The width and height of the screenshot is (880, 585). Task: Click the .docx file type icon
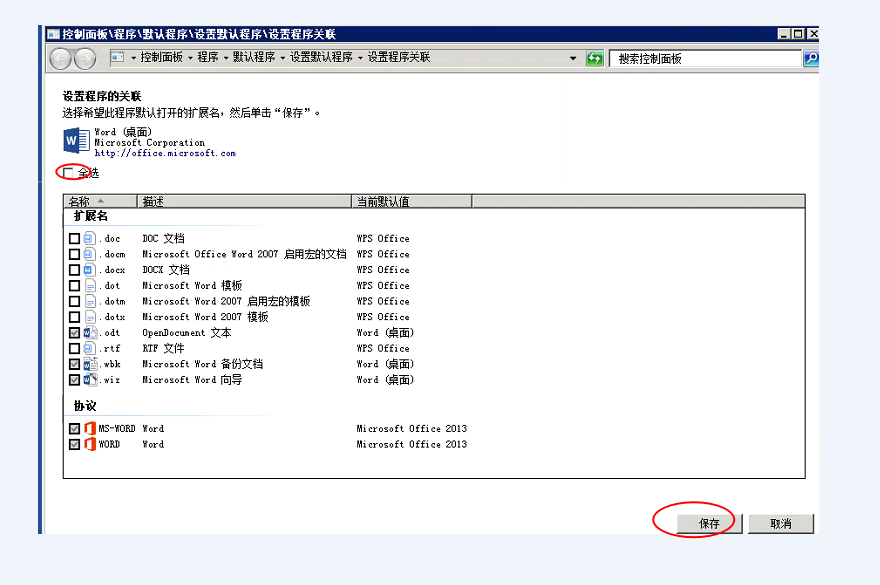click(89, 270)
